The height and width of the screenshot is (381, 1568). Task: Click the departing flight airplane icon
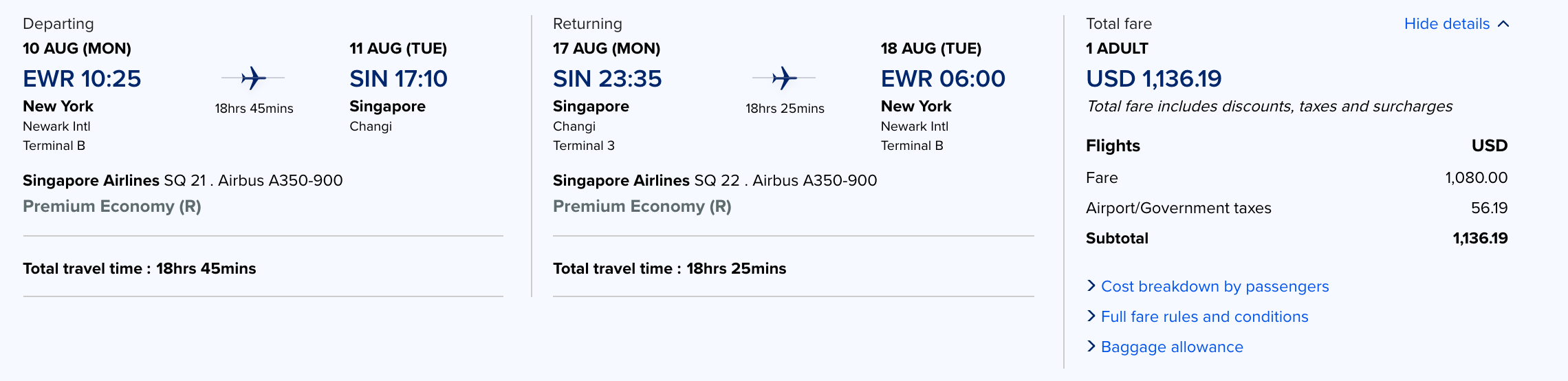tap(253, 78)
